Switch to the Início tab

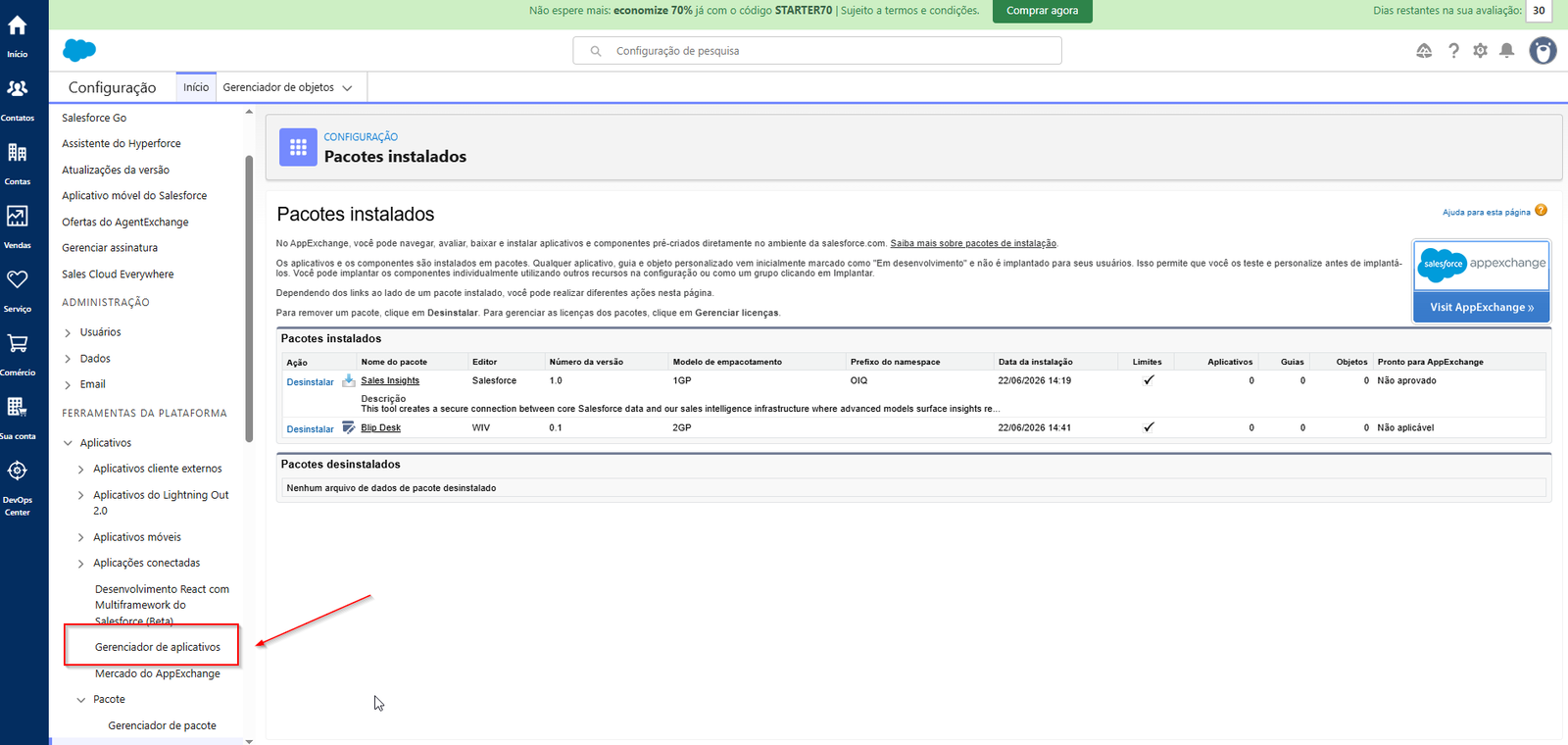tap(196, 87)
